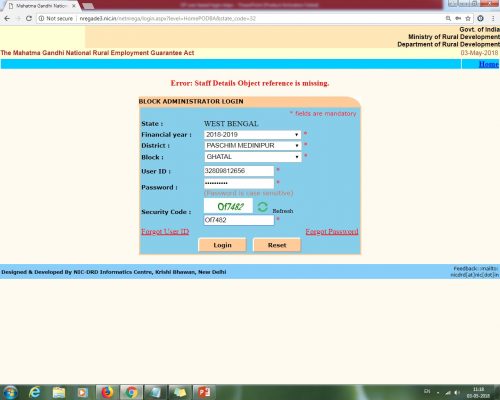Click the captcha image Of7482
Screen dimensions: 500x400
point(229,206)
